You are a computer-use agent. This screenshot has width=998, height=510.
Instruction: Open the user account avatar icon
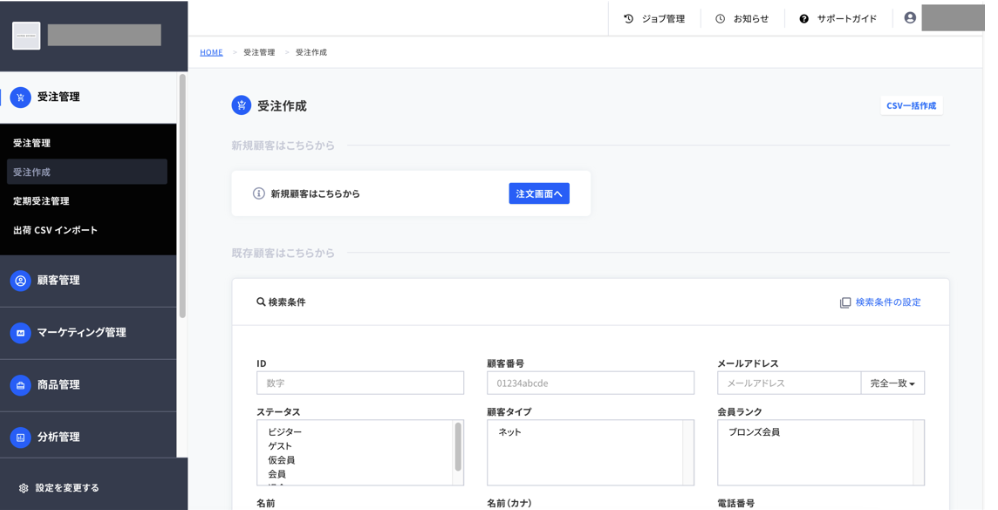910,18
